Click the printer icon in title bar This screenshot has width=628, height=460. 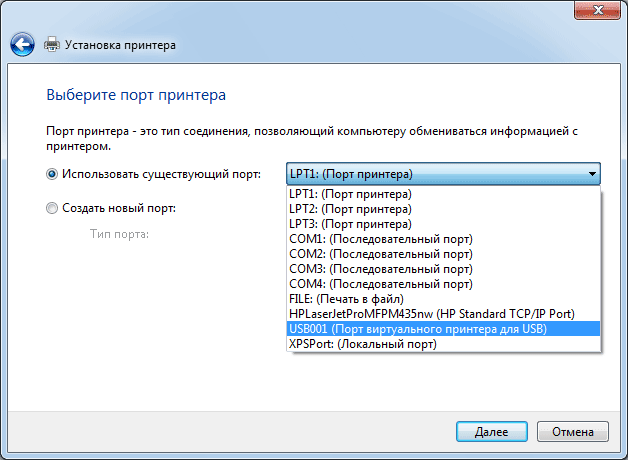[51, 45]
